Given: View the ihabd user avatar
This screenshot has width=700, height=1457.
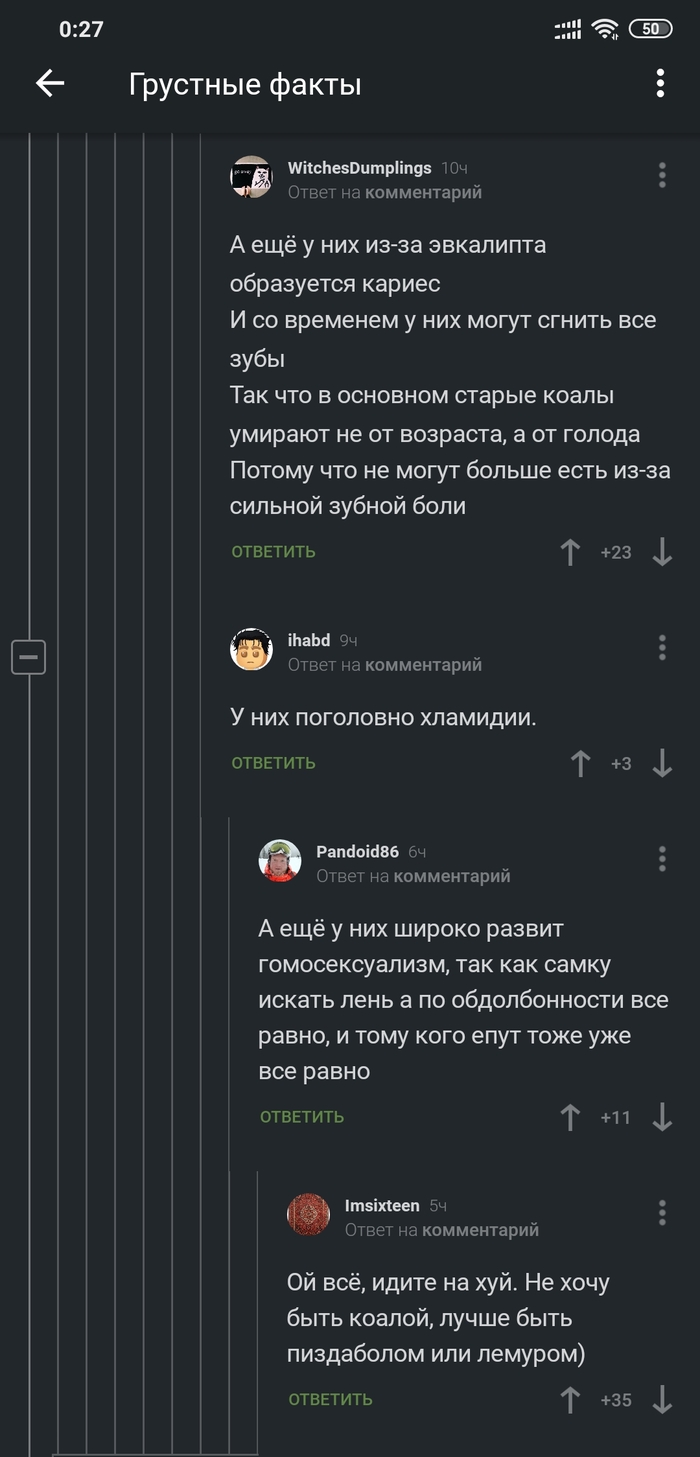Looking at the screenshot, I should point(251,650).
